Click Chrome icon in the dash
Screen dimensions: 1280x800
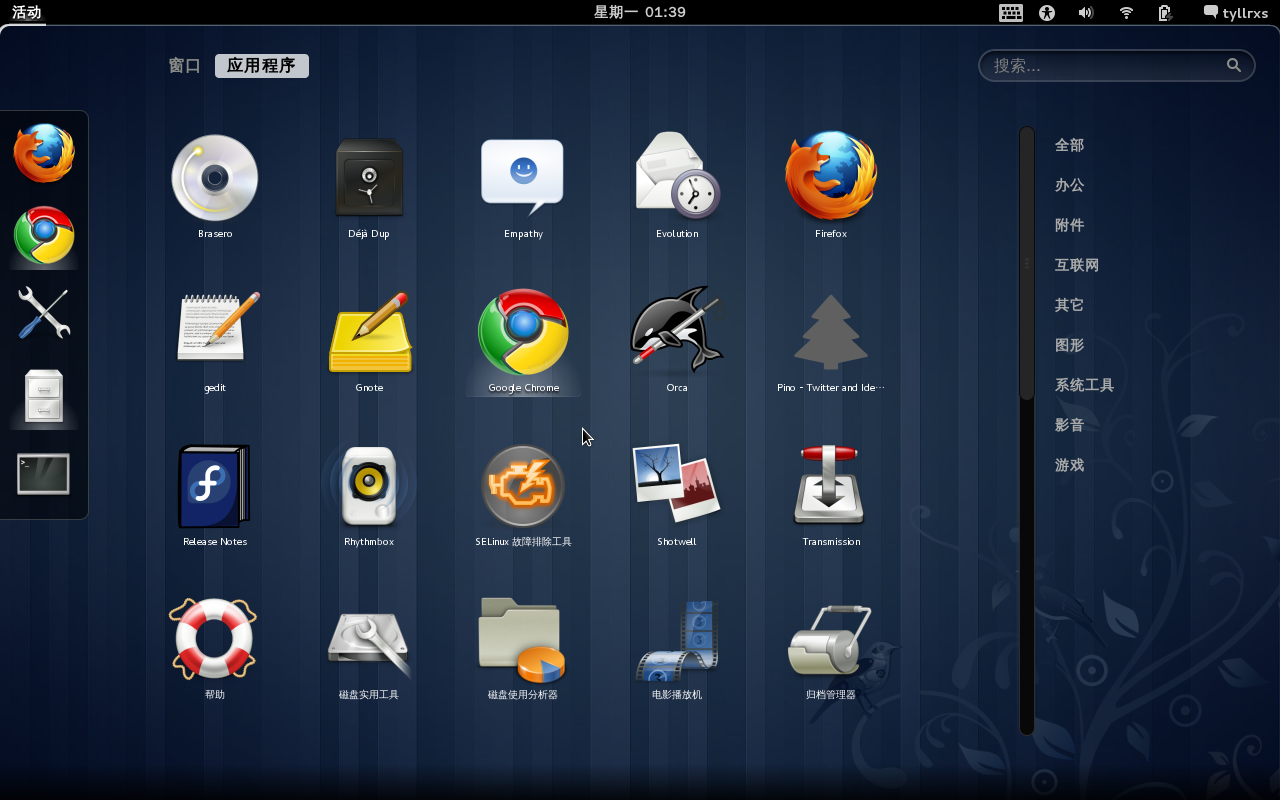[x=44, y=235]
